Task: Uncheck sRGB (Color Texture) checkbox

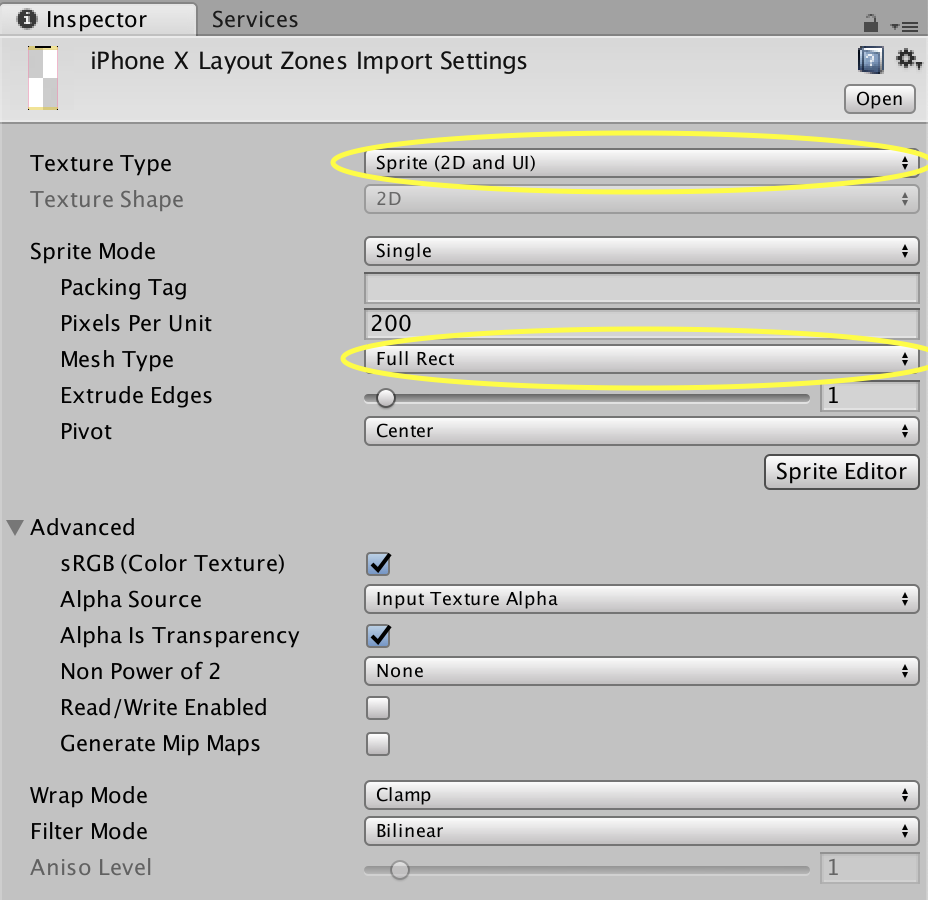Action: point(378,564)
